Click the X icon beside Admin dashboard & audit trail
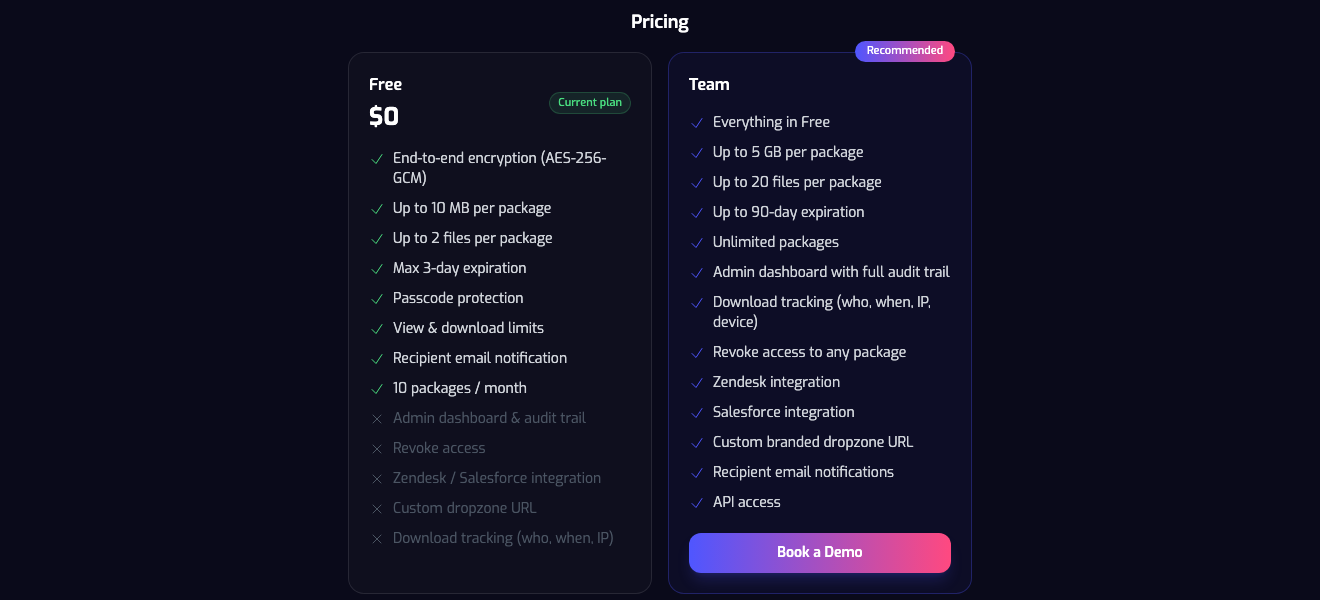The image size is (1320, 600). pos(378,418)
